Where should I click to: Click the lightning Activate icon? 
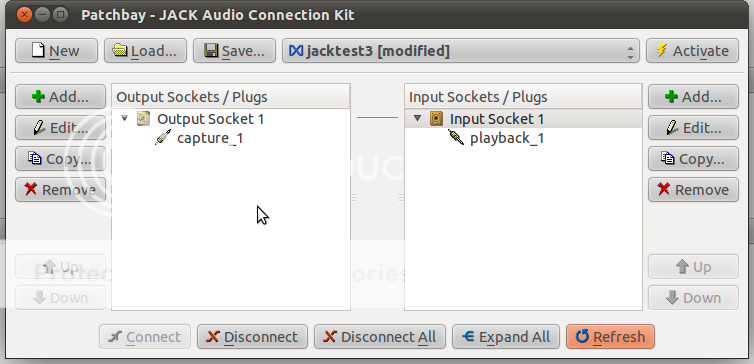click(x=662, y=50)
